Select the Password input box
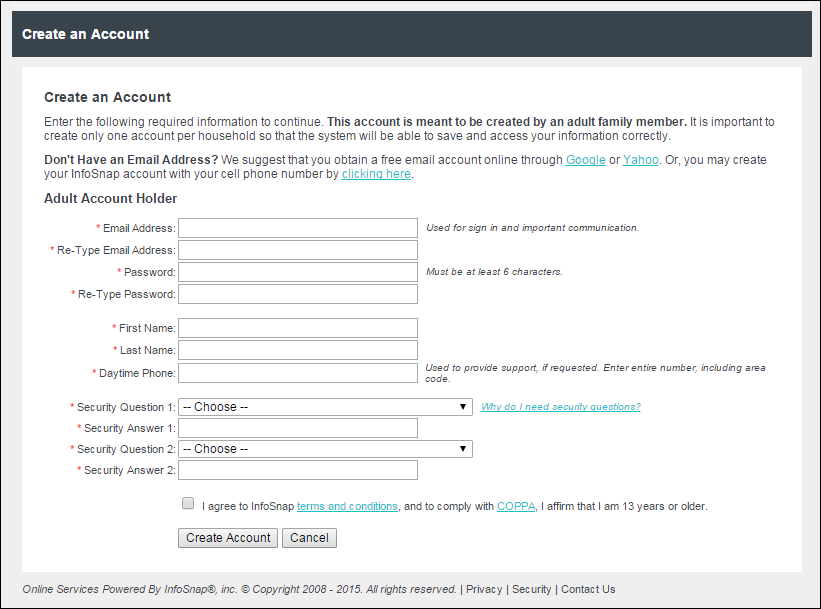 298,272
